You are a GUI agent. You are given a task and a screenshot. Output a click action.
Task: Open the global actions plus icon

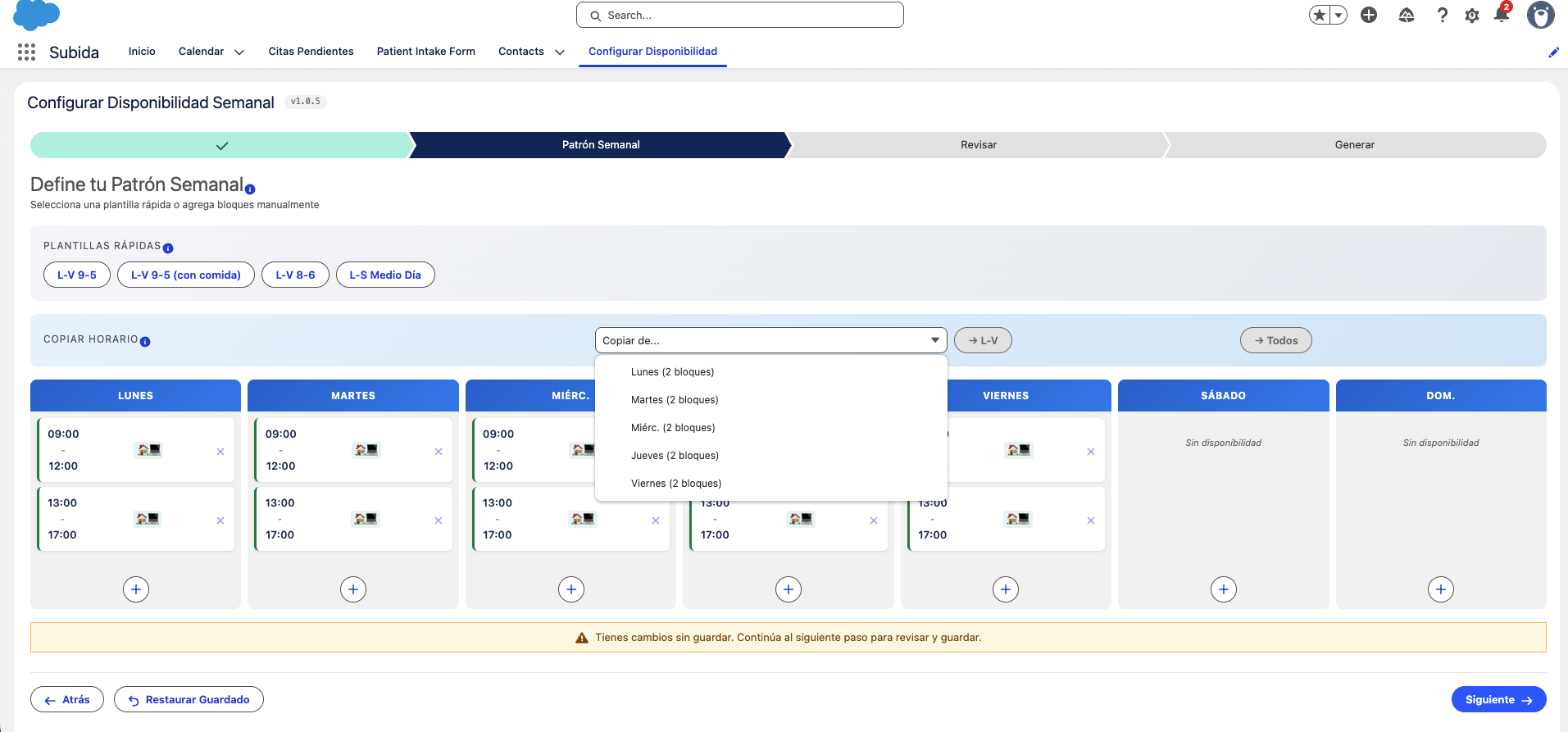pos(1369,15)
